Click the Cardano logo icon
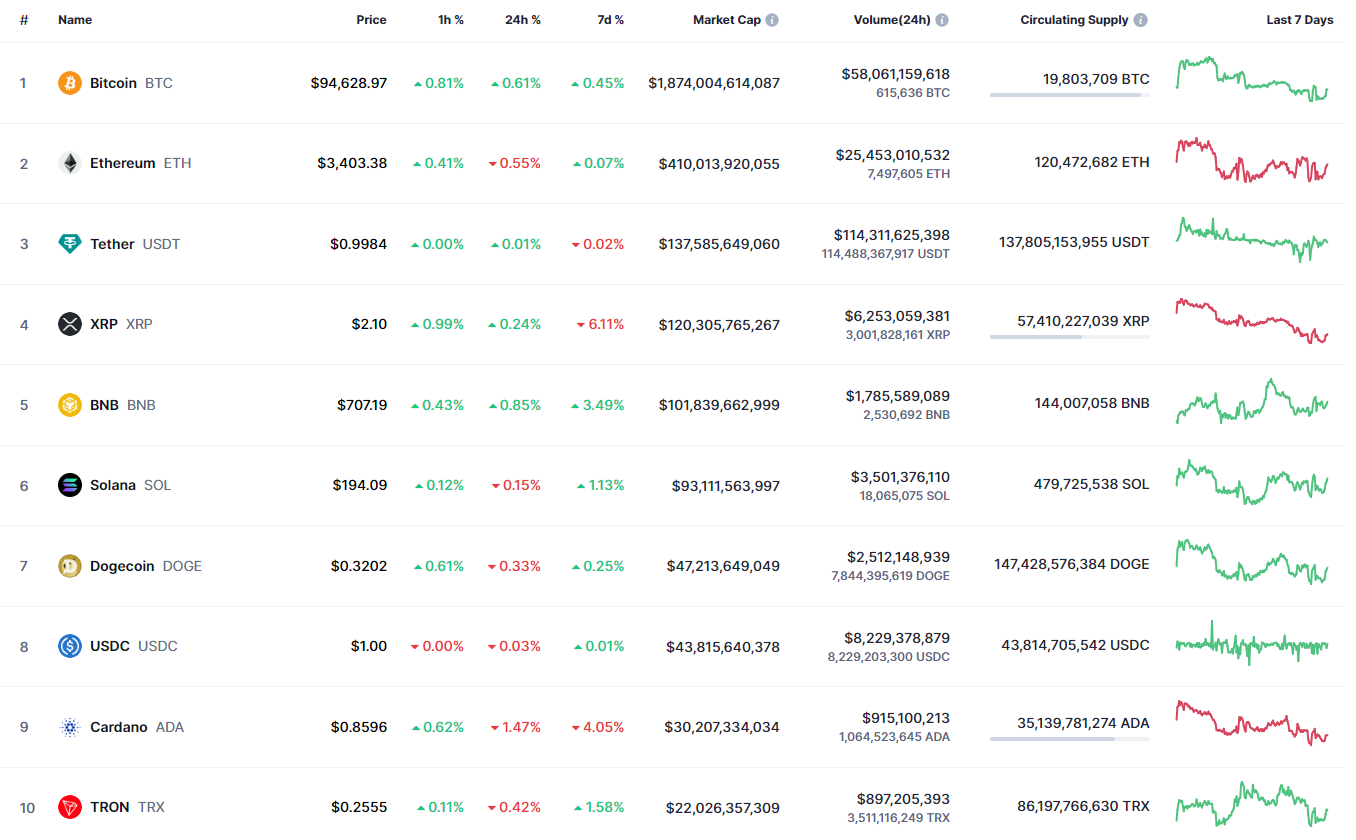Viewport: 1356px width, 840px height. pos(70,727)
